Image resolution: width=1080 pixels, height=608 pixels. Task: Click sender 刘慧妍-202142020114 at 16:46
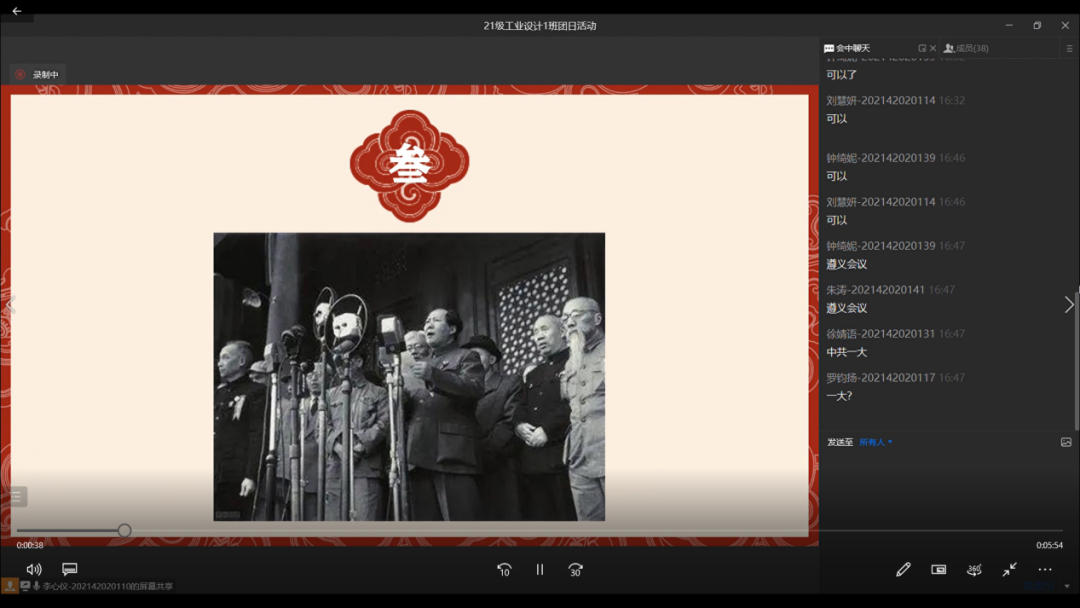881,202
